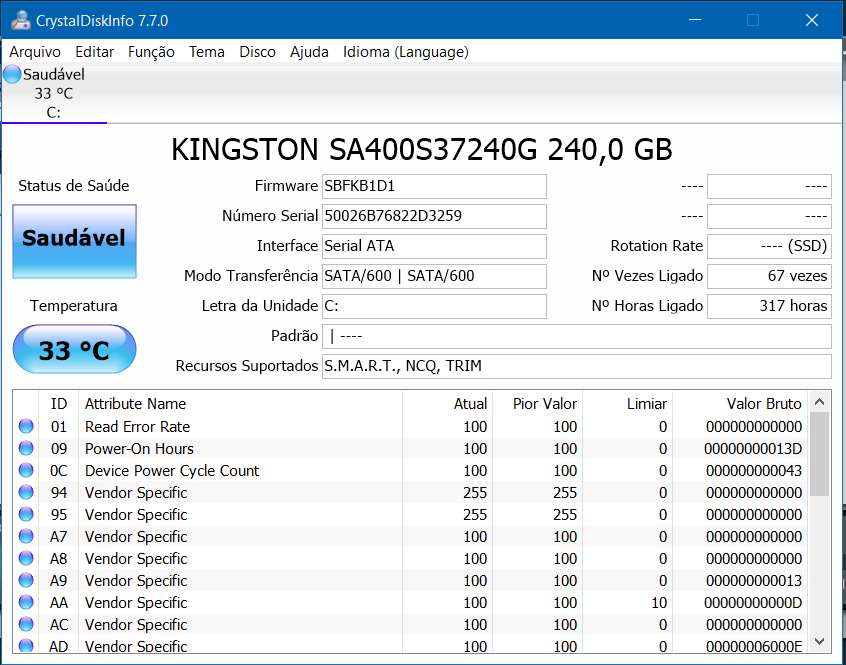Click the transfer mode field SATA/600 | SATA/600
Viewport: 846px width, 665px height.
pos(434,276)
